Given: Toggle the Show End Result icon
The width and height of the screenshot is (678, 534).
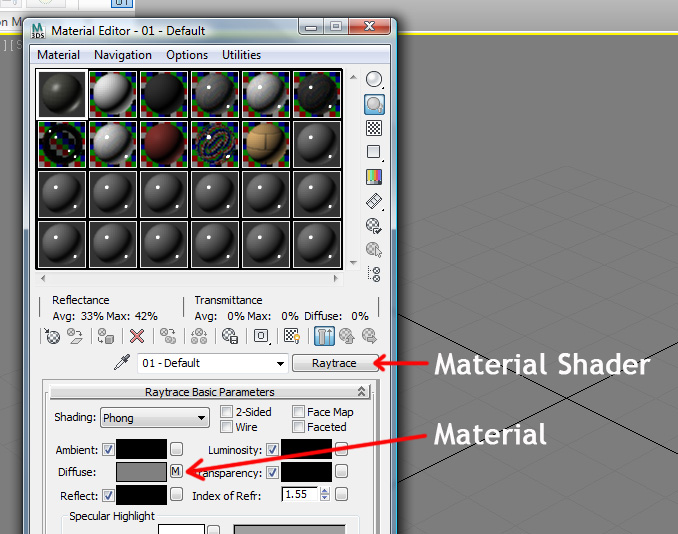Looking at the screenshot, I should (324, 336).
